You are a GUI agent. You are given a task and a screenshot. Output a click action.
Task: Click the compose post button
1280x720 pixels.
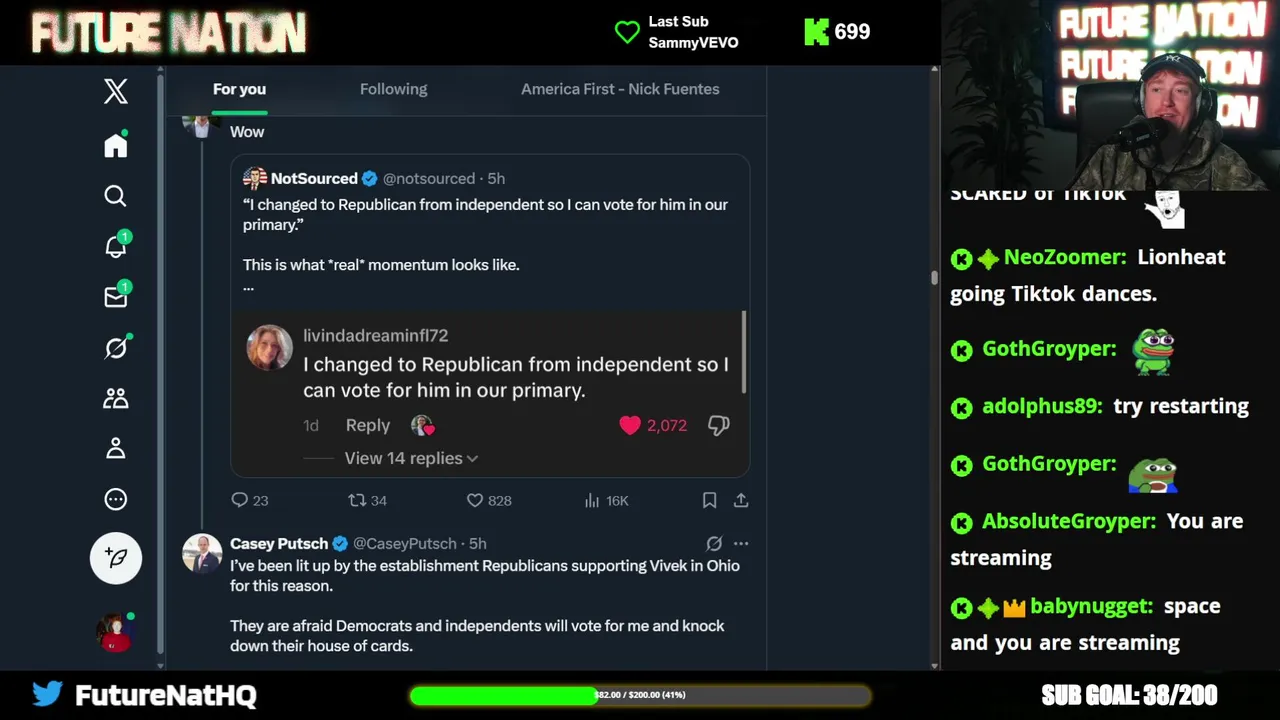coord(116,558)
